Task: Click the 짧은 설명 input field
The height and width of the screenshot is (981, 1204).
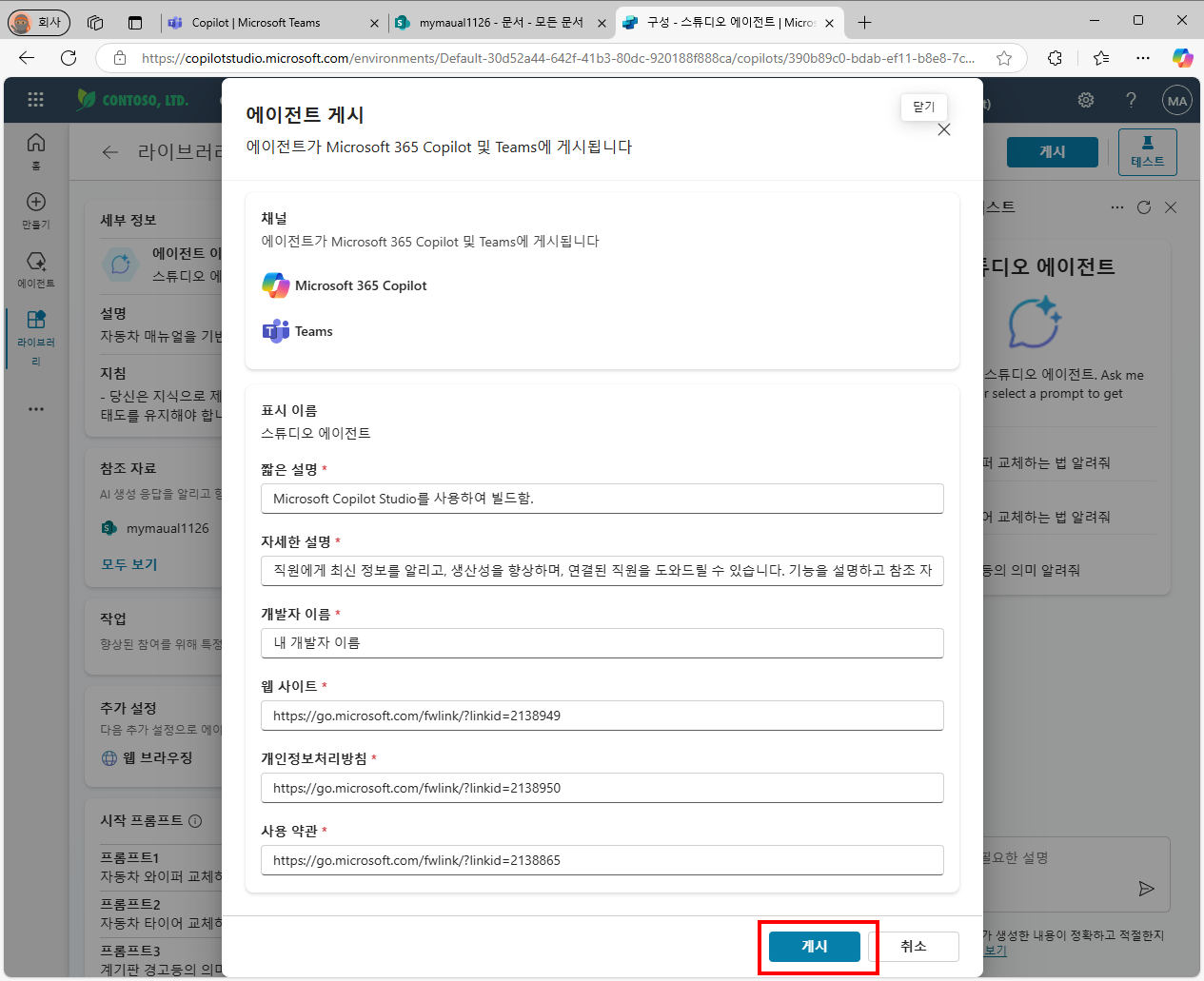Action: tap(602, 499)
